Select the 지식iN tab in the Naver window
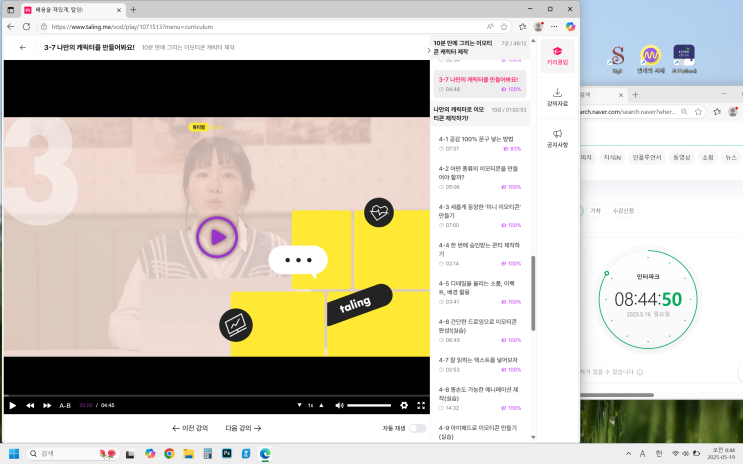The height and width of the screenshot is (464, 743). (612, 157)
